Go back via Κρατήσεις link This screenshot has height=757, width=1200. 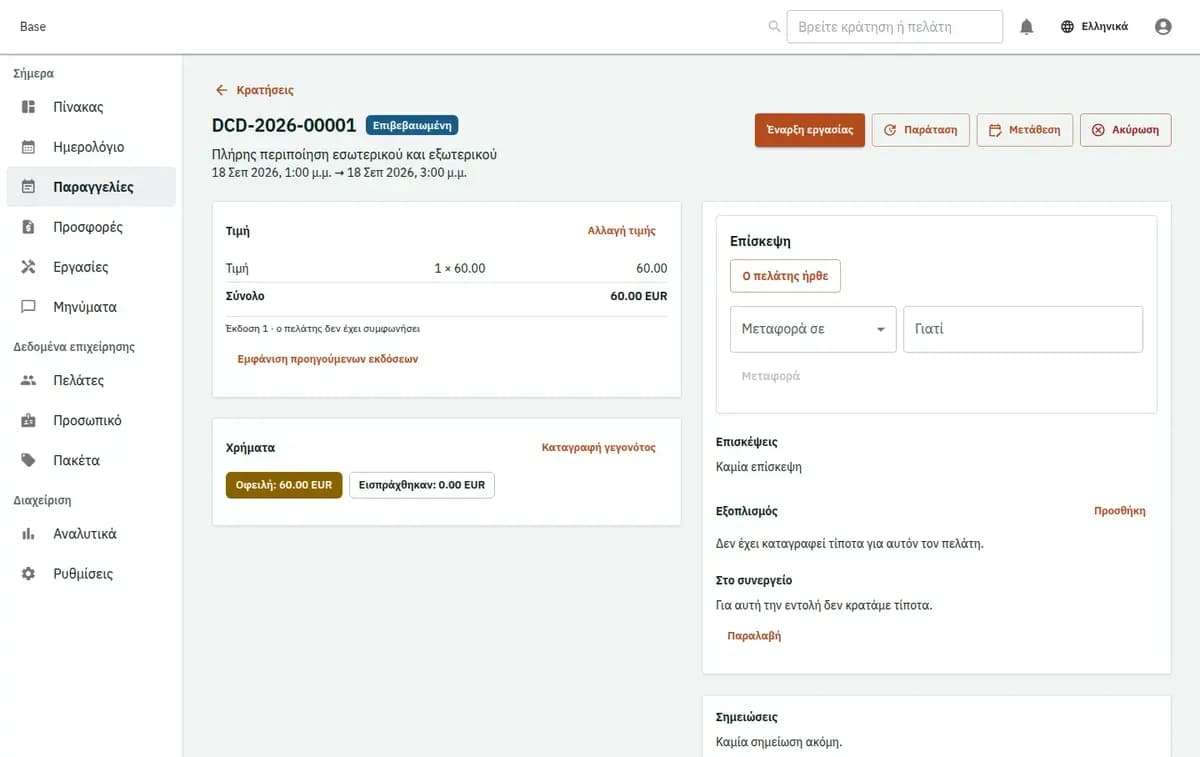tap(255, 90)
